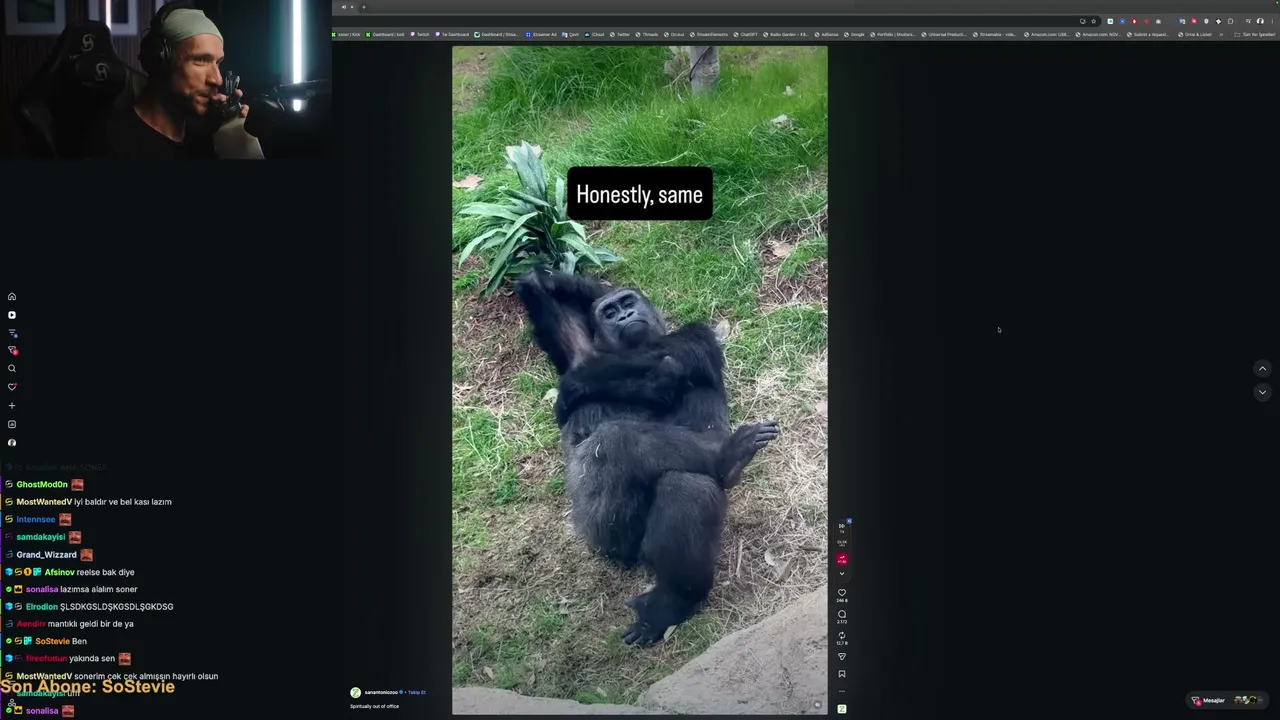Click the Elrodion username in chat

(42, 607)
